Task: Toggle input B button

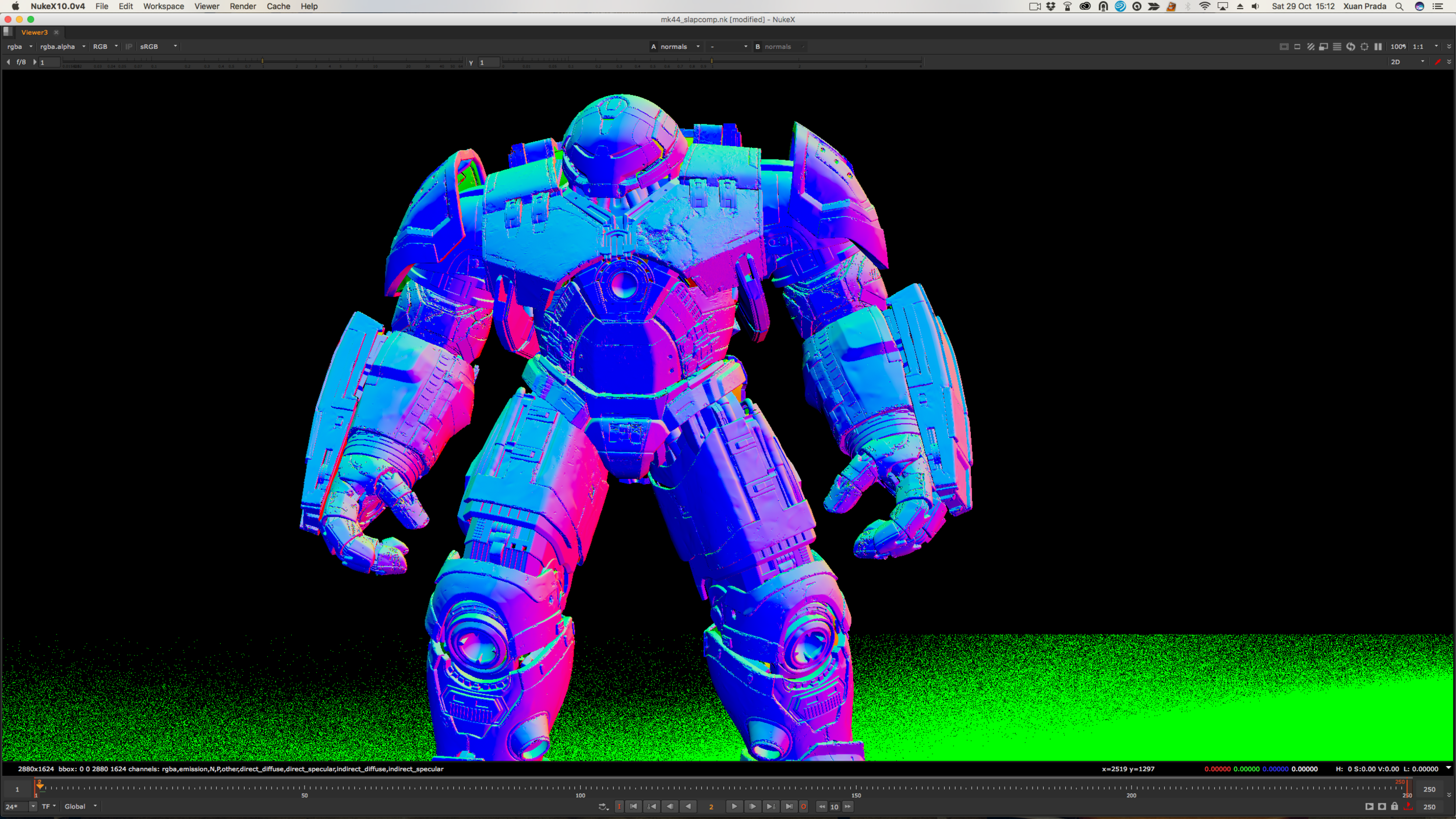Action: (758, 47)
